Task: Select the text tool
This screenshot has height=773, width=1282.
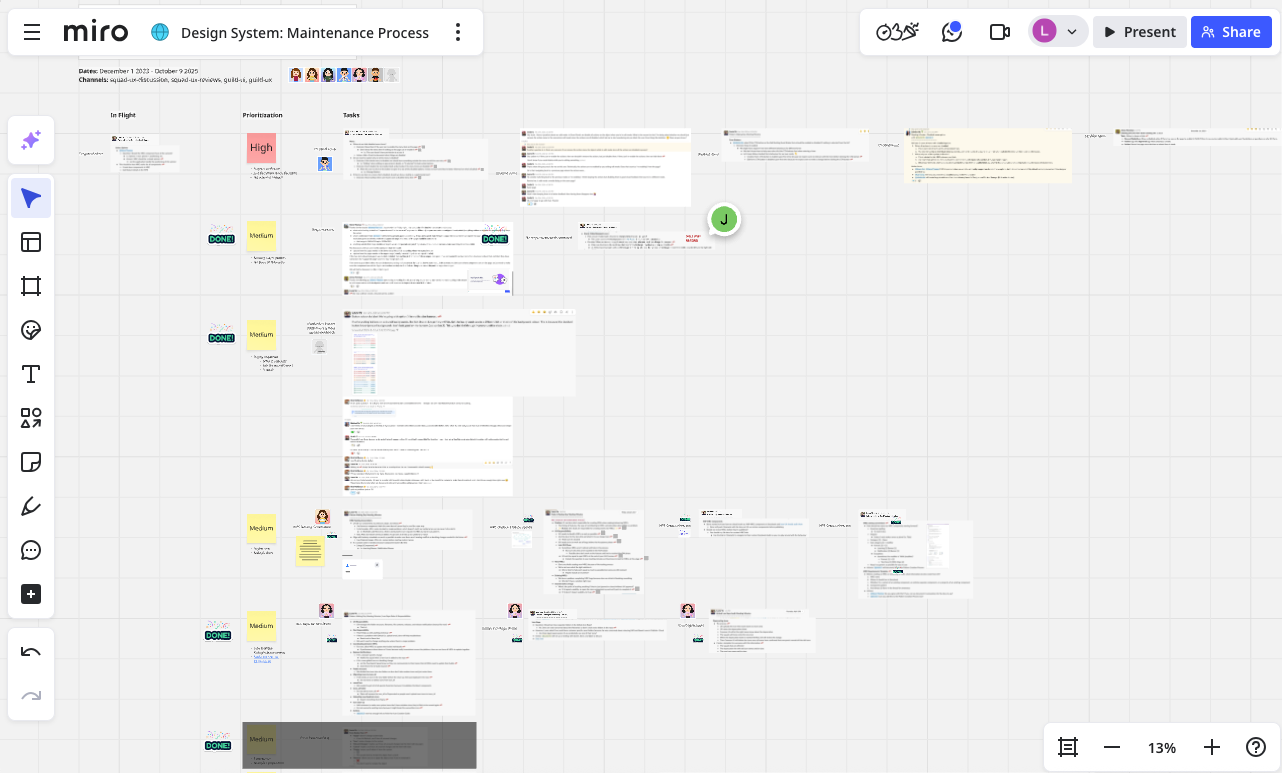Action: point(30,373)
